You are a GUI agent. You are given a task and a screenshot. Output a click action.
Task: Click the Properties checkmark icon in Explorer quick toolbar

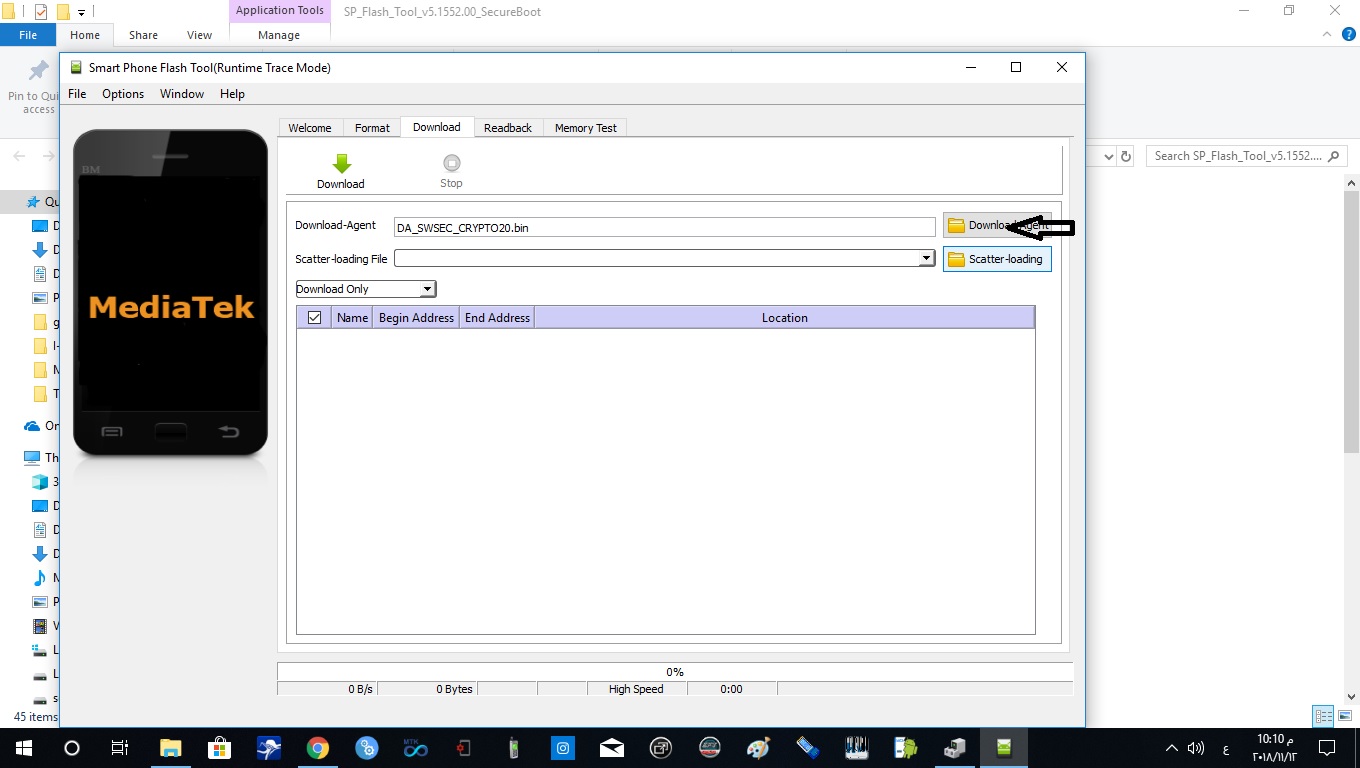click(x=41, y=12)
